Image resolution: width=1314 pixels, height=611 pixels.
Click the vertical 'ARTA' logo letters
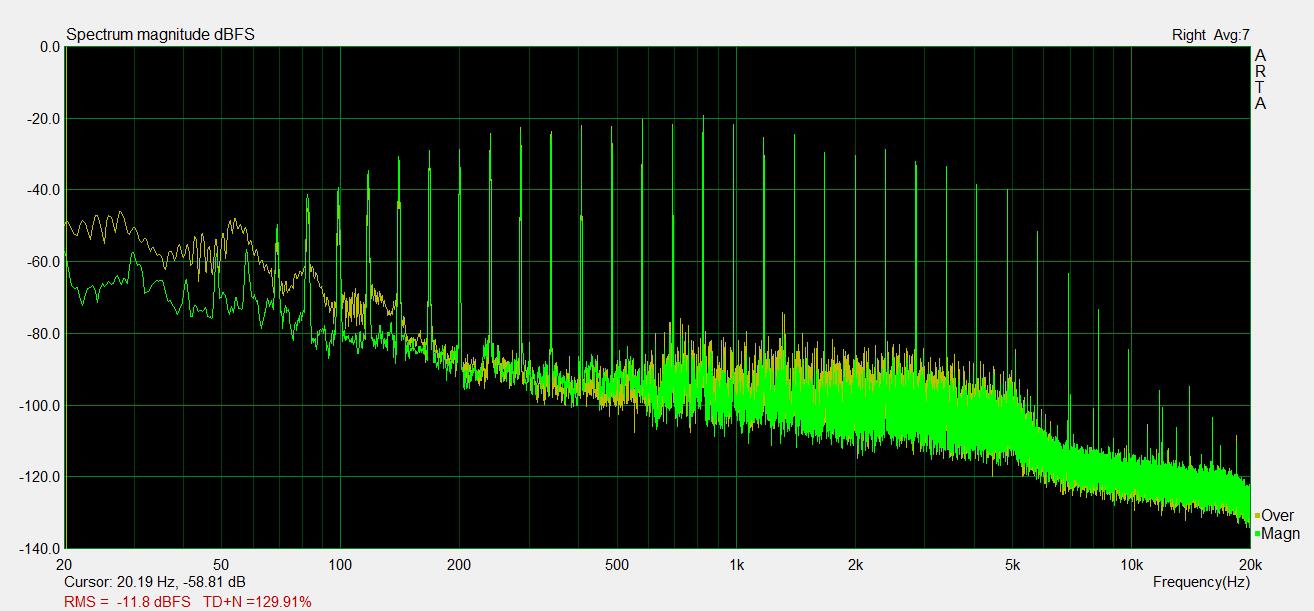point(1261,79)
